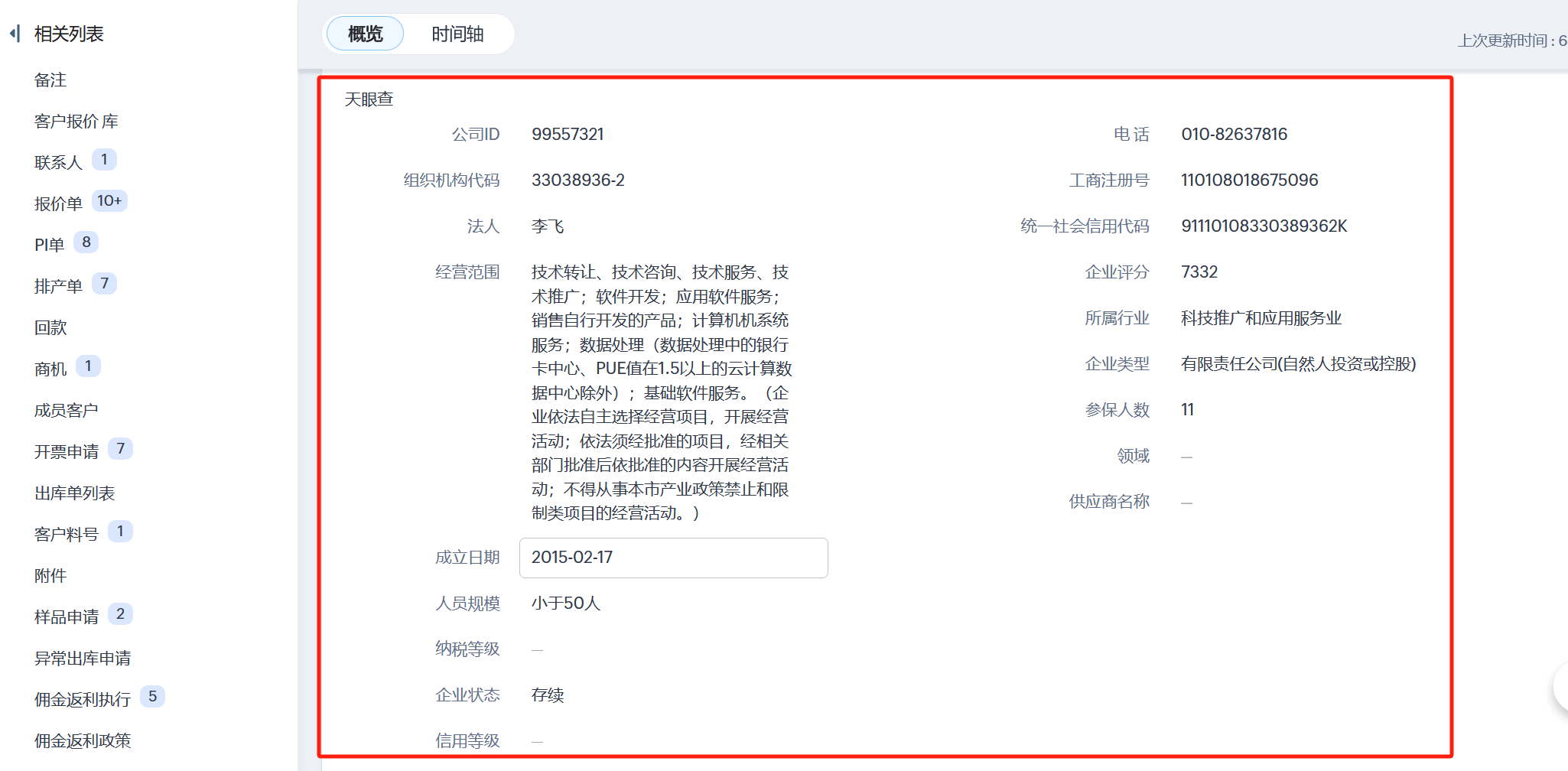Open the 出库单列表 entry

pos(74,493)
